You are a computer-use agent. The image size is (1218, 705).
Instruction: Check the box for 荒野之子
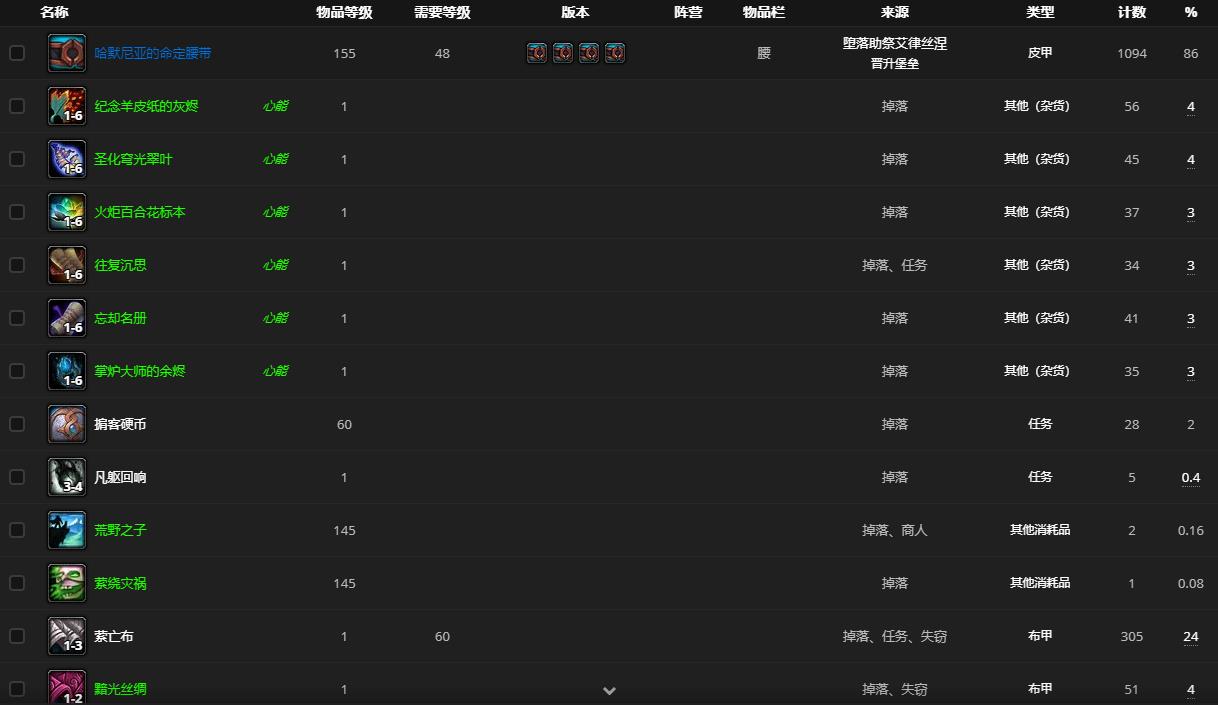tap(17, 530)
